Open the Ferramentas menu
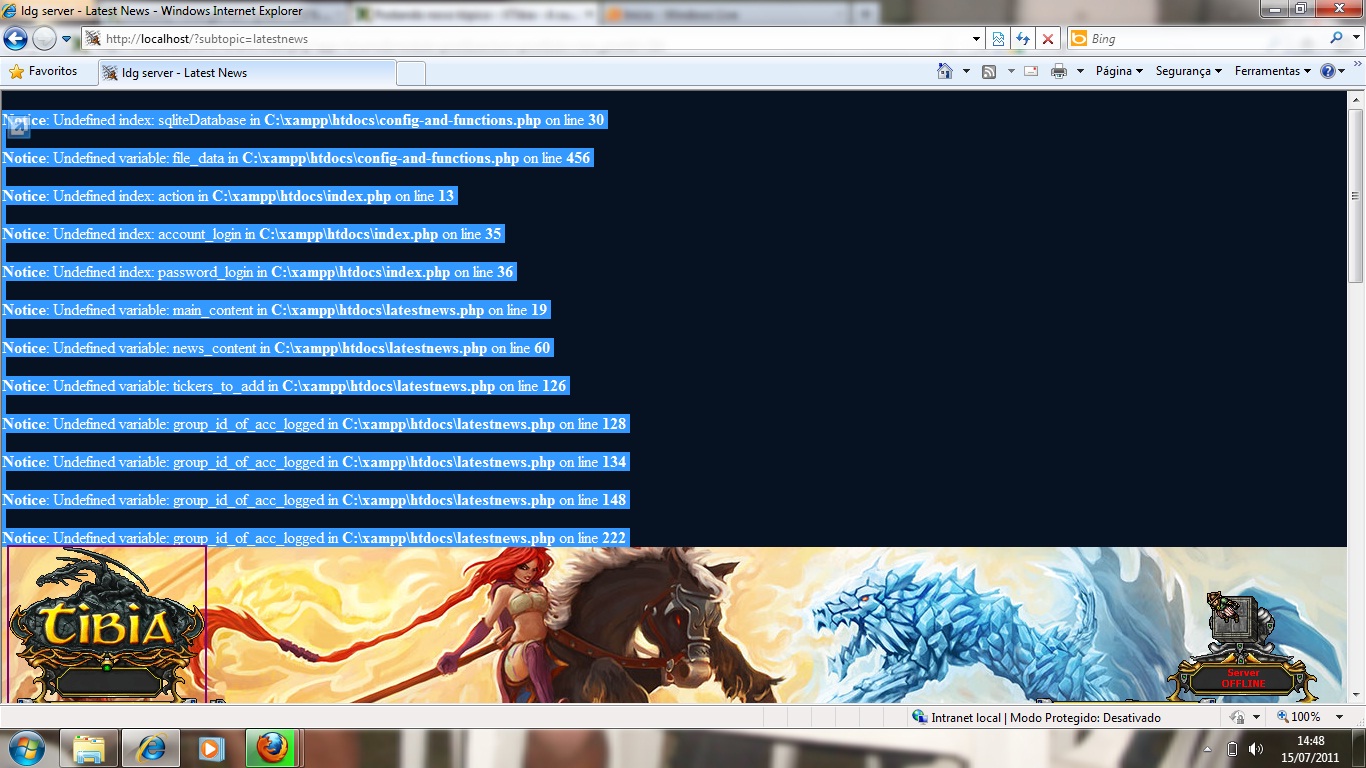 1273,71
